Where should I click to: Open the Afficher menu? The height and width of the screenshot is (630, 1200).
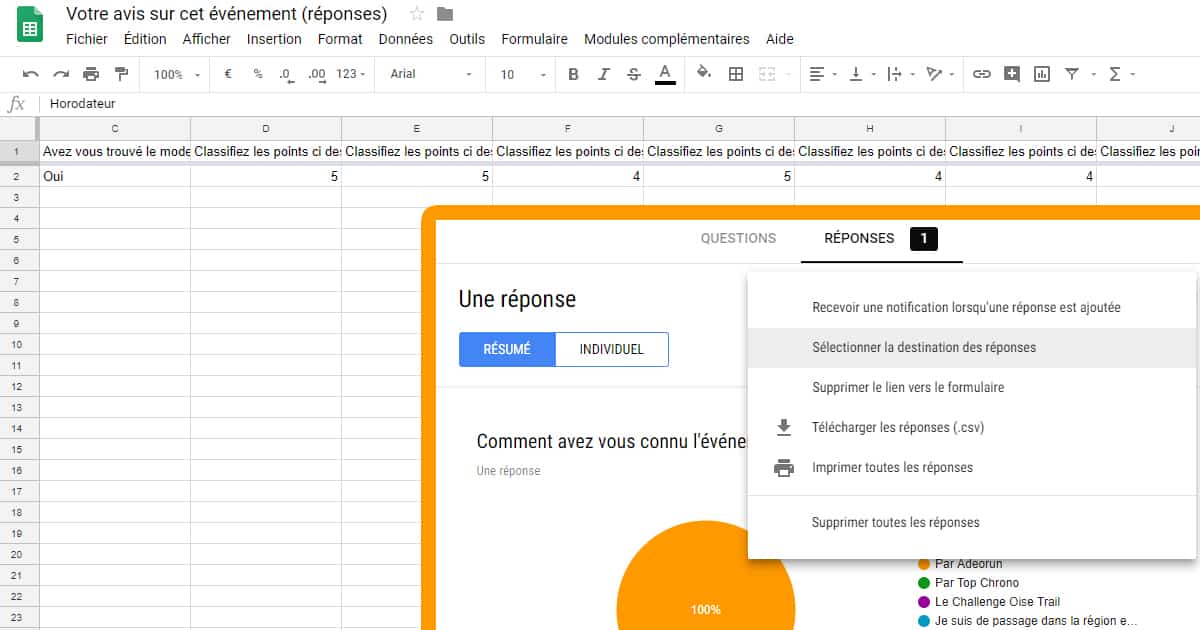tap(206, 39)
